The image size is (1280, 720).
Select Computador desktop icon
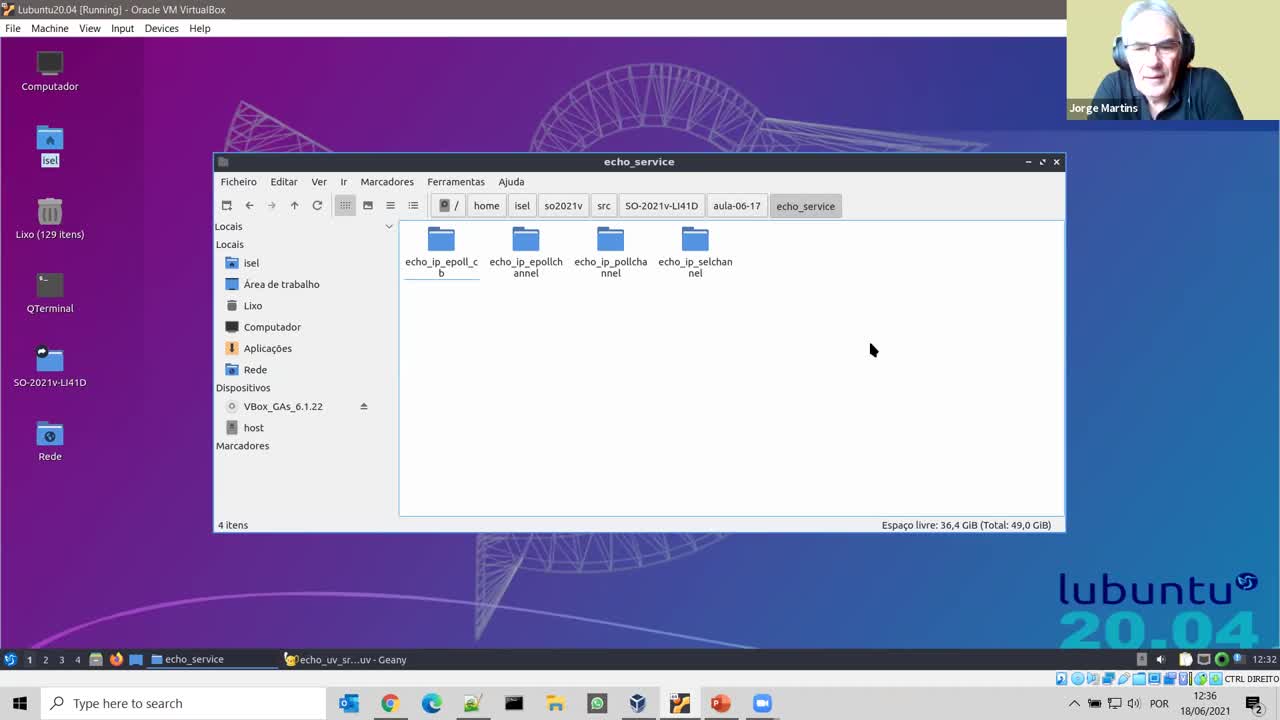(50, 71)
